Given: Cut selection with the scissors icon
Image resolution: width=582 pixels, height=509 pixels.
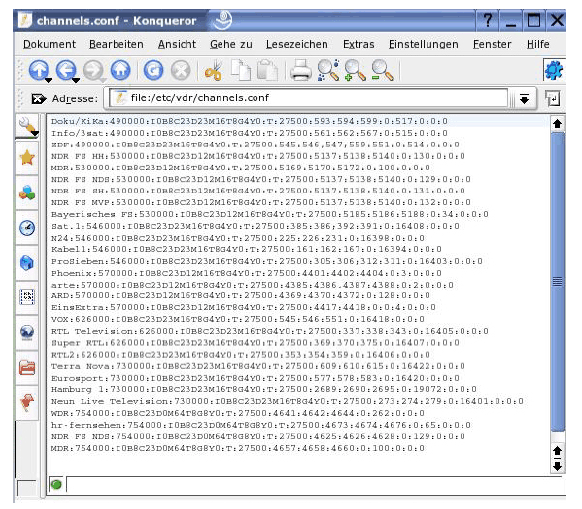Looking at the screenshot, I should point(213,70).
